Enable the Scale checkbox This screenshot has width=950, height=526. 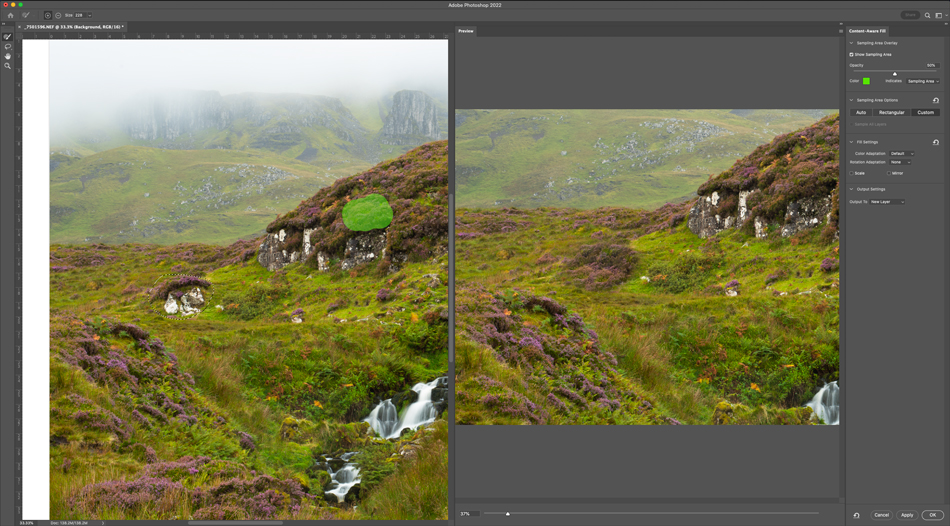point(852,173)
